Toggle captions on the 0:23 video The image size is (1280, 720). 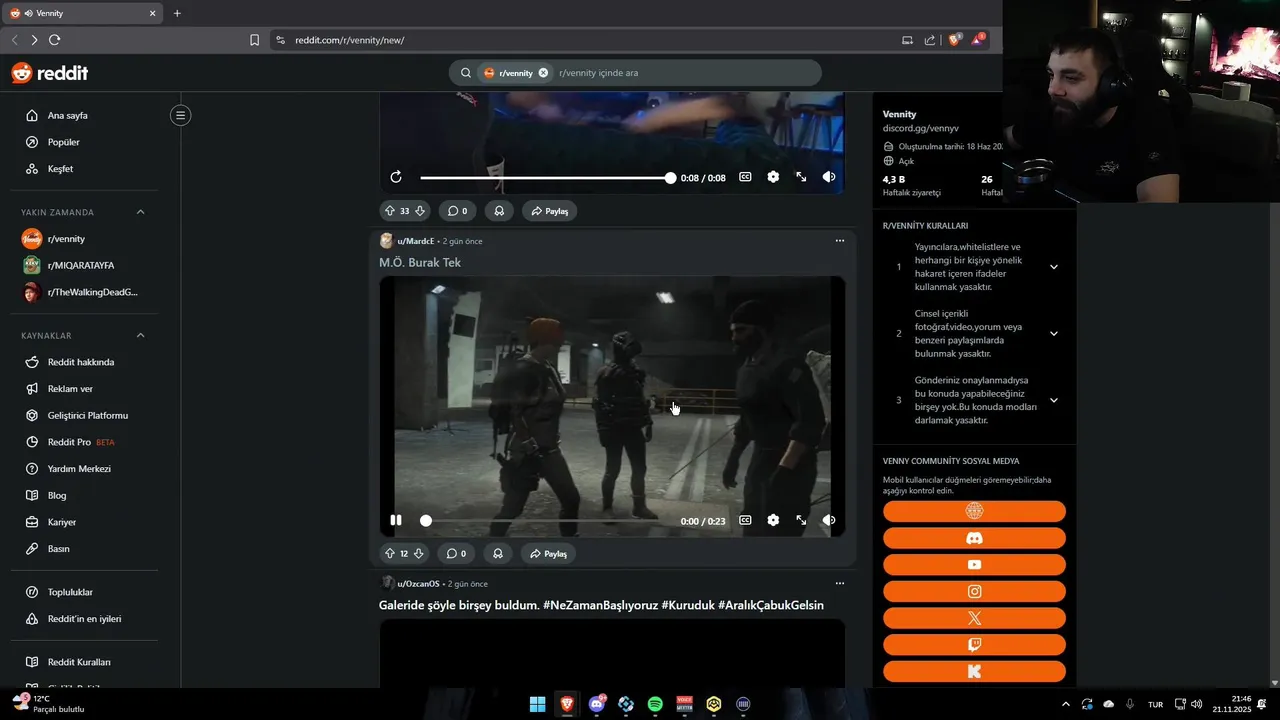pos(745,520)
